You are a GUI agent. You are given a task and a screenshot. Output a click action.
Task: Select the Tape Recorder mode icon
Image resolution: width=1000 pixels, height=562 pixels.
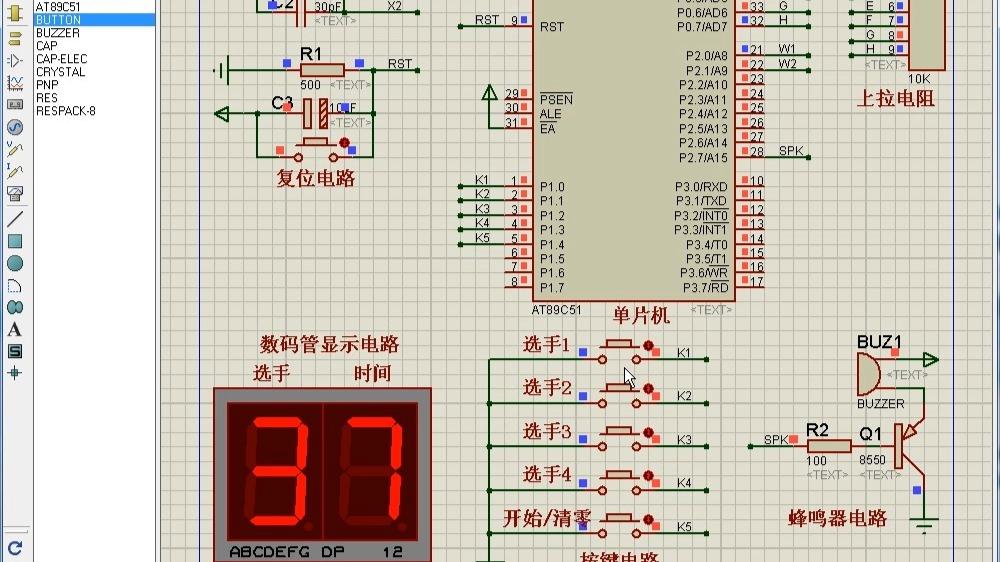15,105
